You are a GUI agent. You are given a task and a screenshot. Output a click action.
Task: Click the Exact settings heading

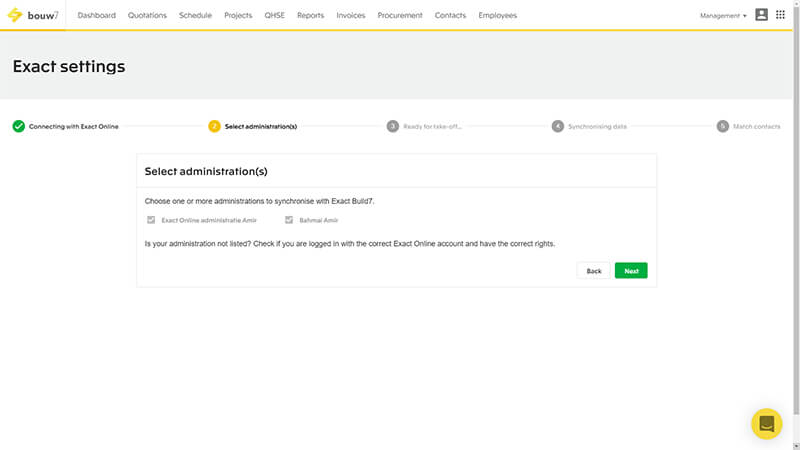pos(69,66)
